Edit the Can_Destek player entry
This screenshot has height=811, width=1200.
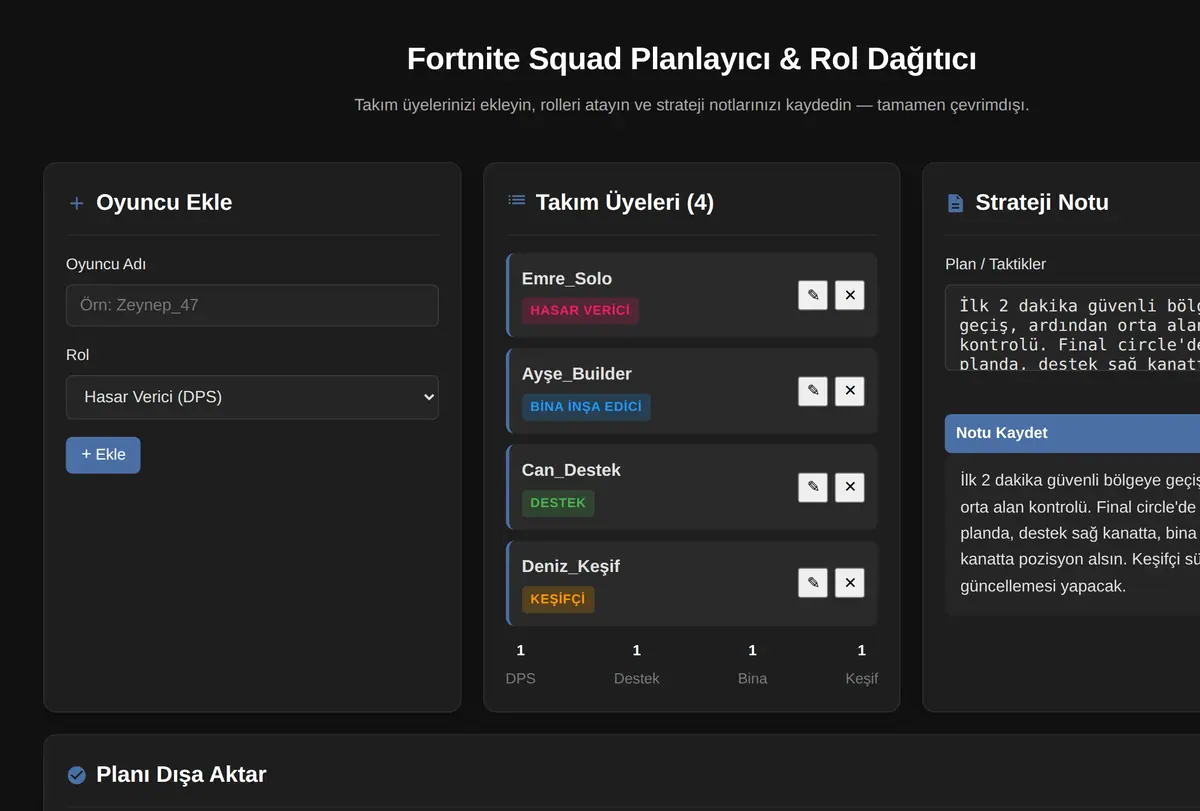pyautogui.click(x=813, y=487)
